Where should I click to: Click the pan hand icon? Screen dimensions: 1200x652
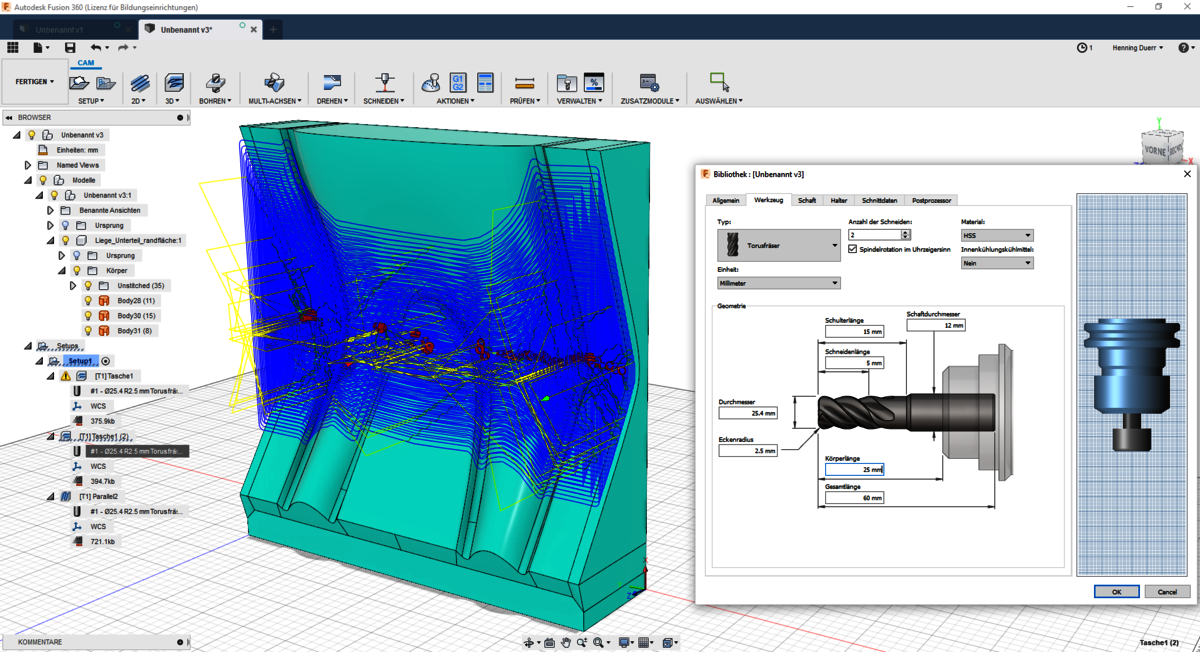pos(566,643)
